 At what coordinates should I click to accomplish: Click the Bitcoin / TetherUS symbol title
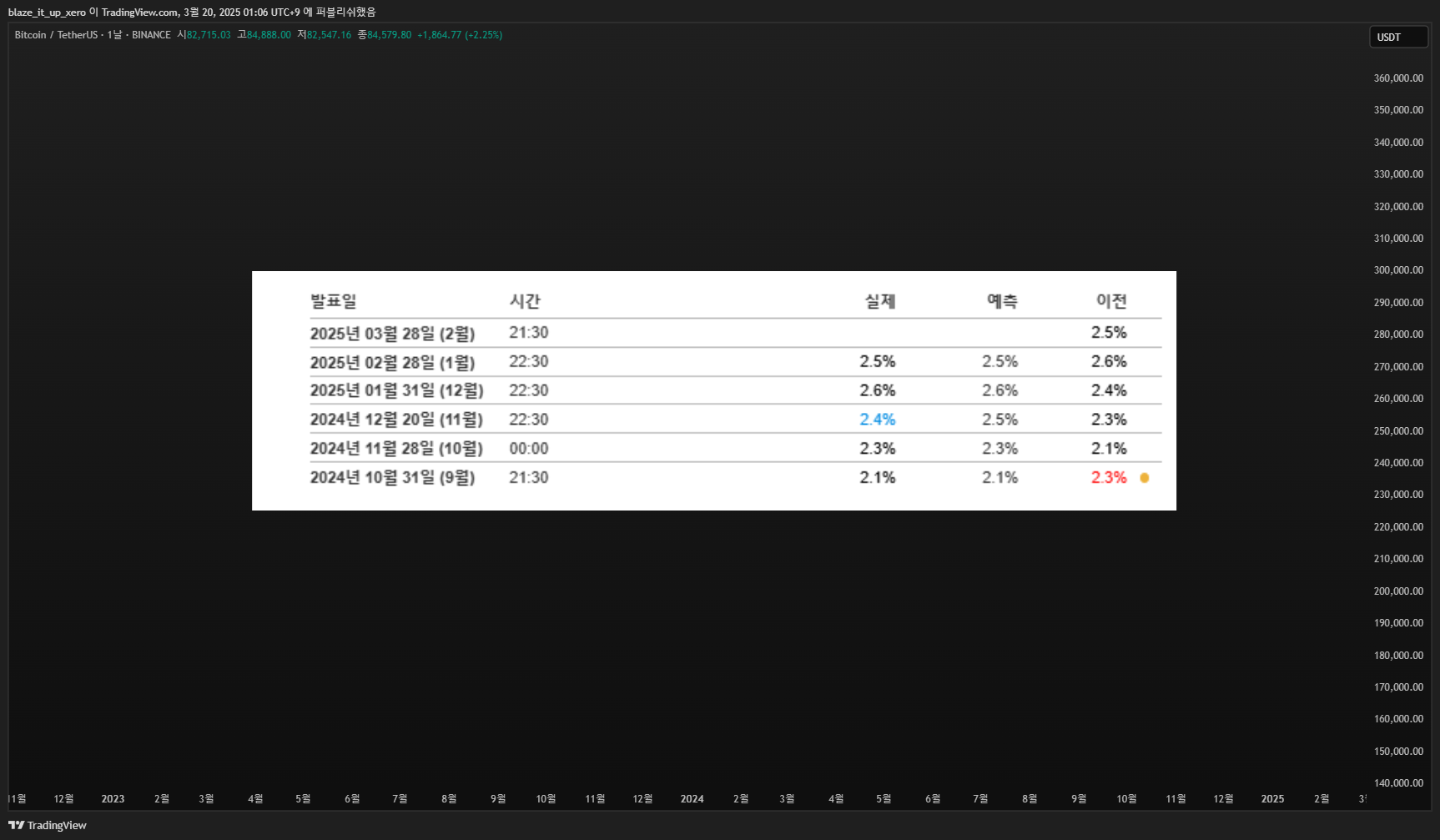[x=56, y=35]
